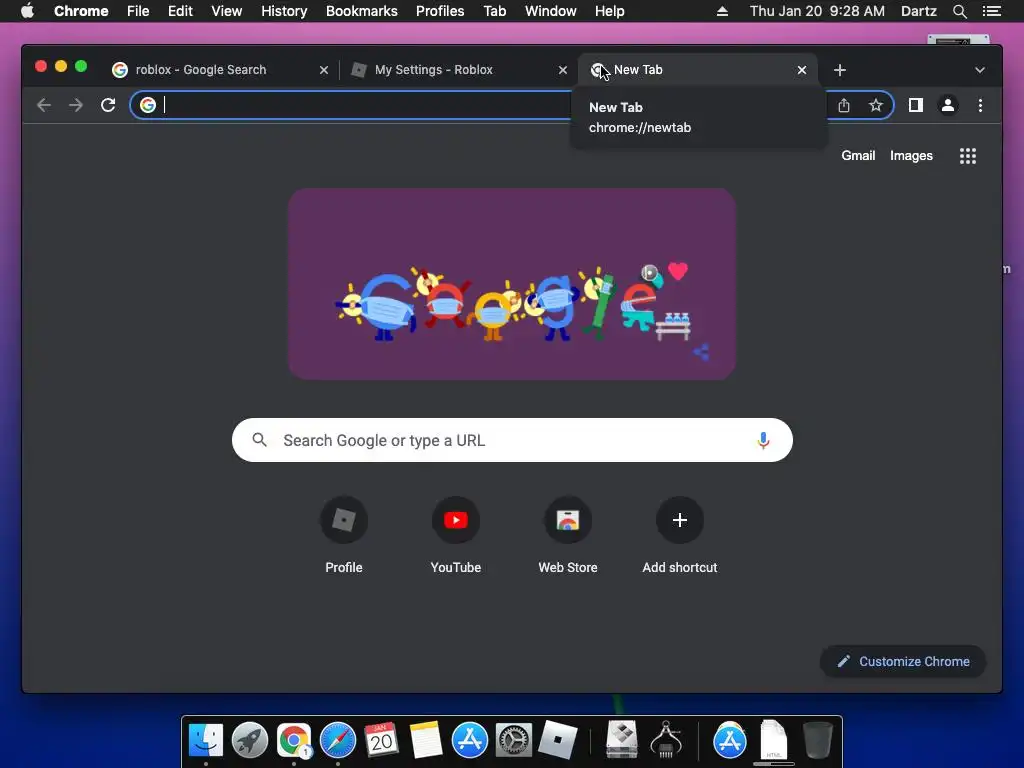Open Control Center list icon in menu bar

click(991, 11)
